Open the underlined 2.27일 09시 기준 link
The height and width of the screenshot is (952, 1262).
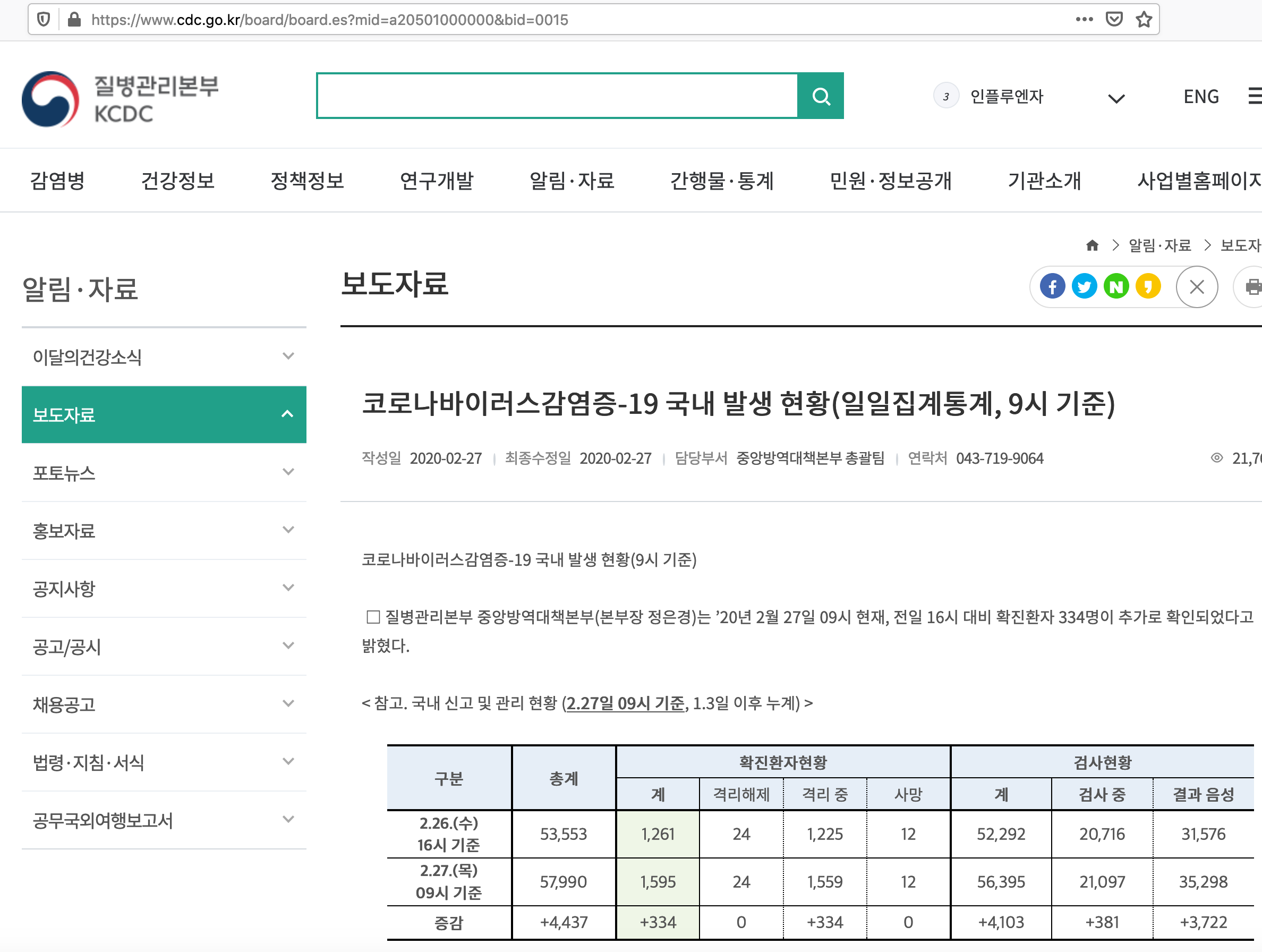[624, 704]
